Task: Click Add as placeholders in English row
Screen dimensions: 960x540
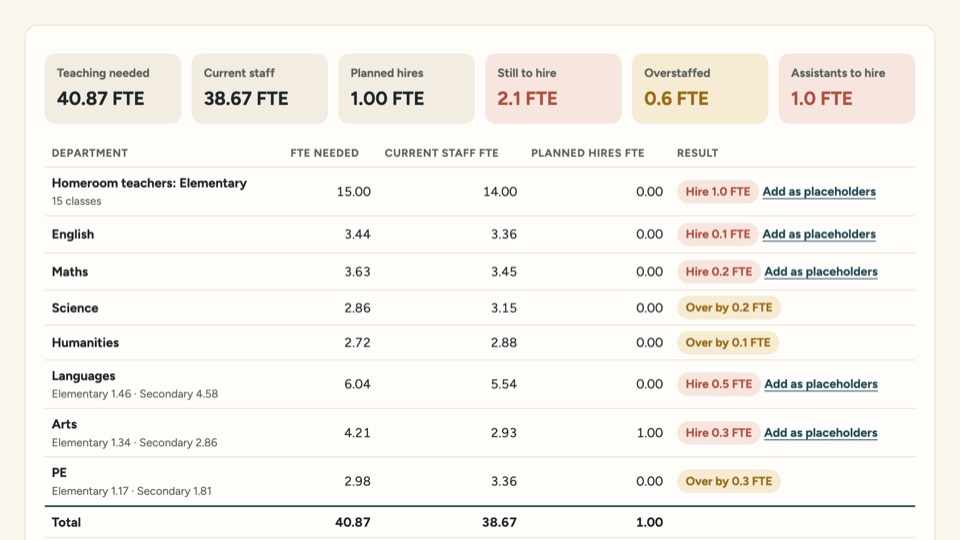Action: (819, 234)
